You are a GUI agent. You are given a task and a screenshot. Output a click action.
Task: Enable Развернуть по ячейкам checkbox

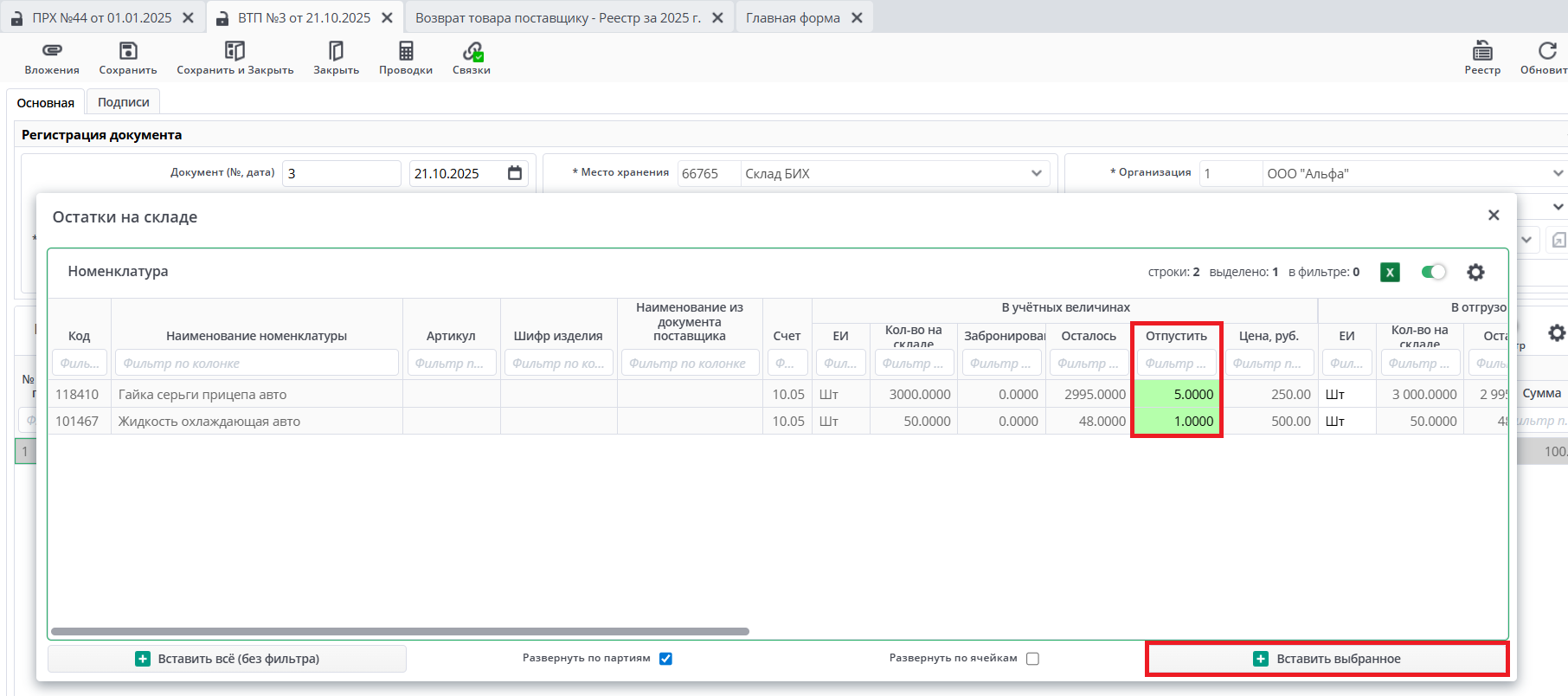(x=1032, y=659)
